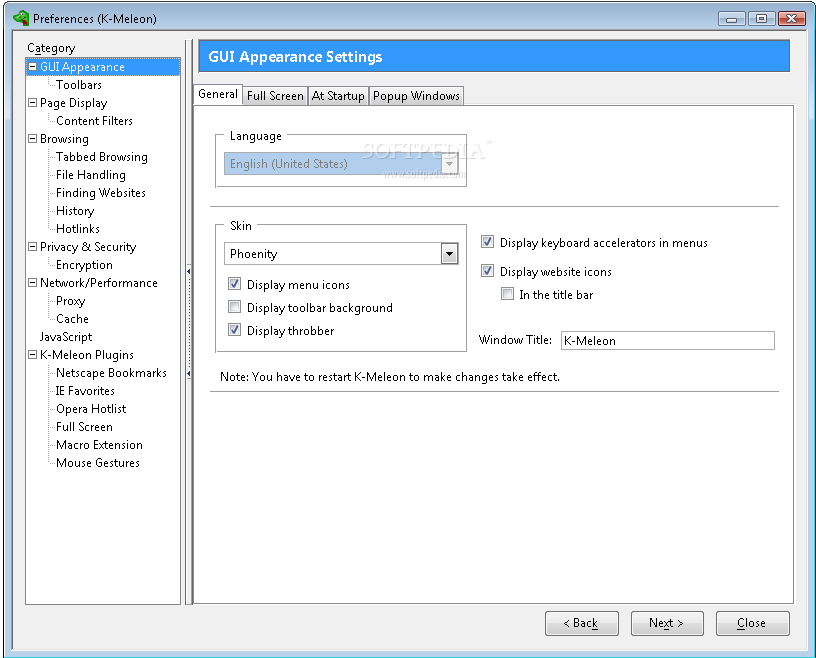
Task: Select K-Meleon Plugins category label
Action: click(x=86, y=355)
